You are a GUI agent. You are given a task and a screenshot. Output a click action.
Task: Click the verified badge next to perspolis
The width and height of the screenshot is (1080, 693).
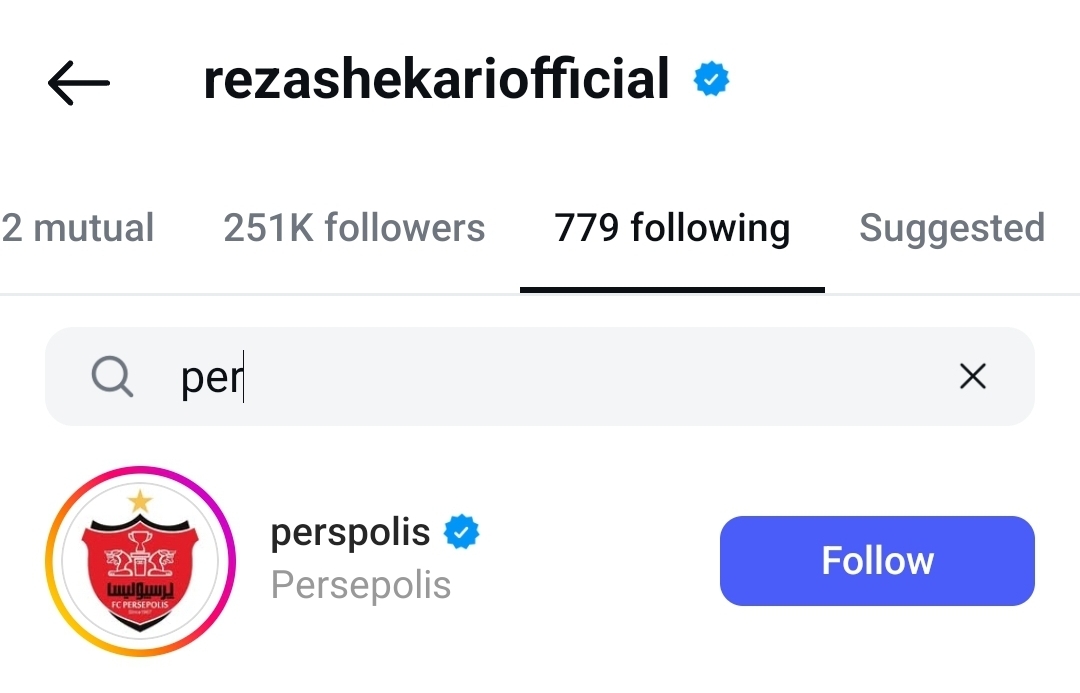462,532
